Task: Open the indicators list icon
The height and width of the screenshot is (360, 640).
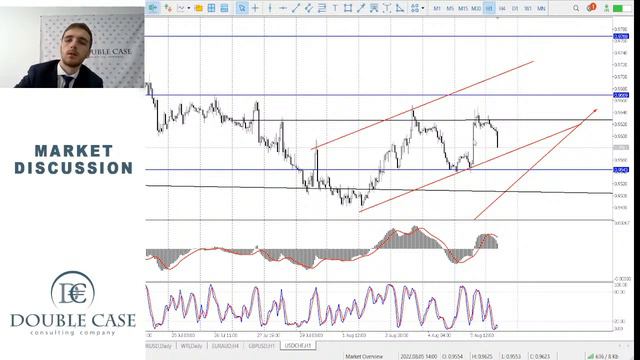Action: [x=168, y=8]
